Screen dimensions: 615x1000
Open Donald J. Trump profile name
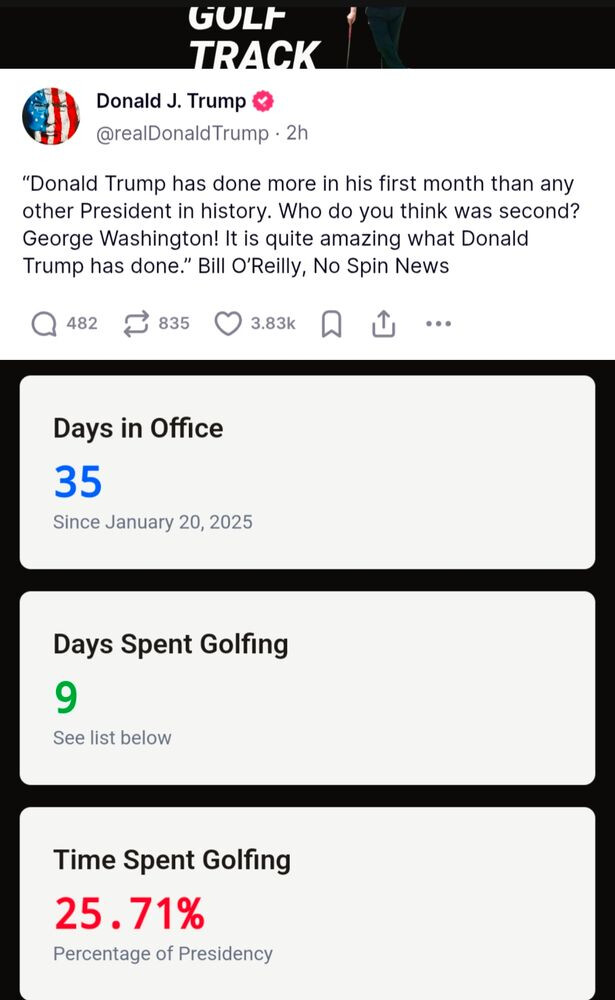(171, 102)
